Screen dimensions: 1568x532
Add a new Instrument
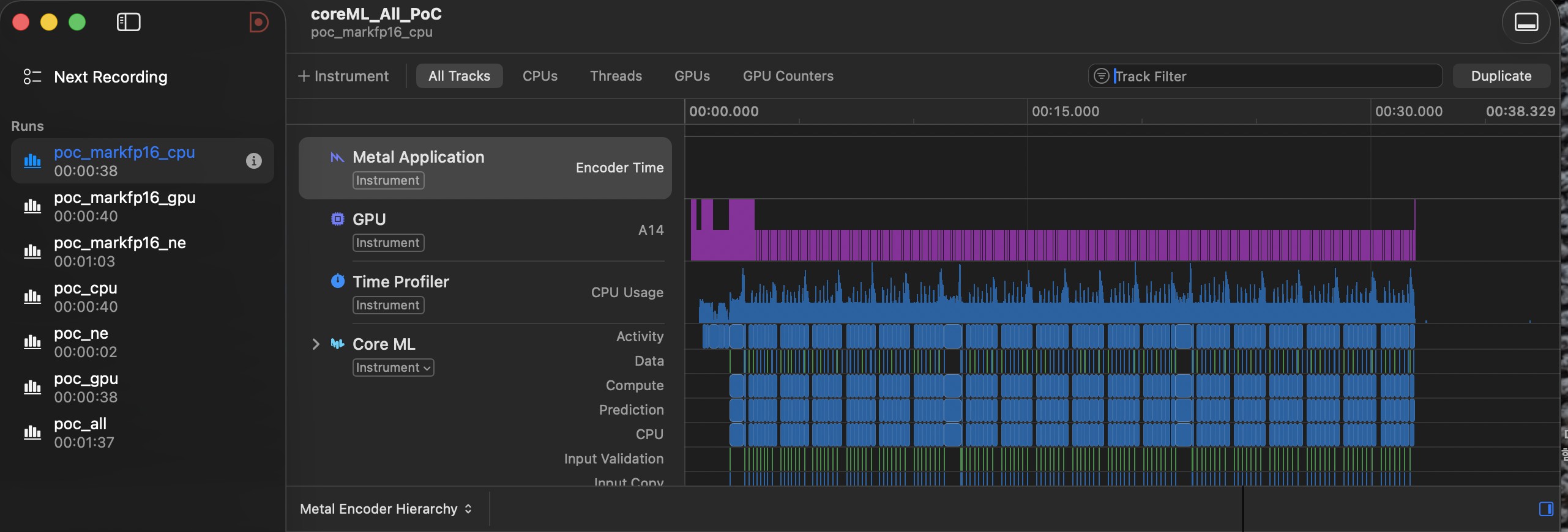pyautogui.click(x=343, y=76)
